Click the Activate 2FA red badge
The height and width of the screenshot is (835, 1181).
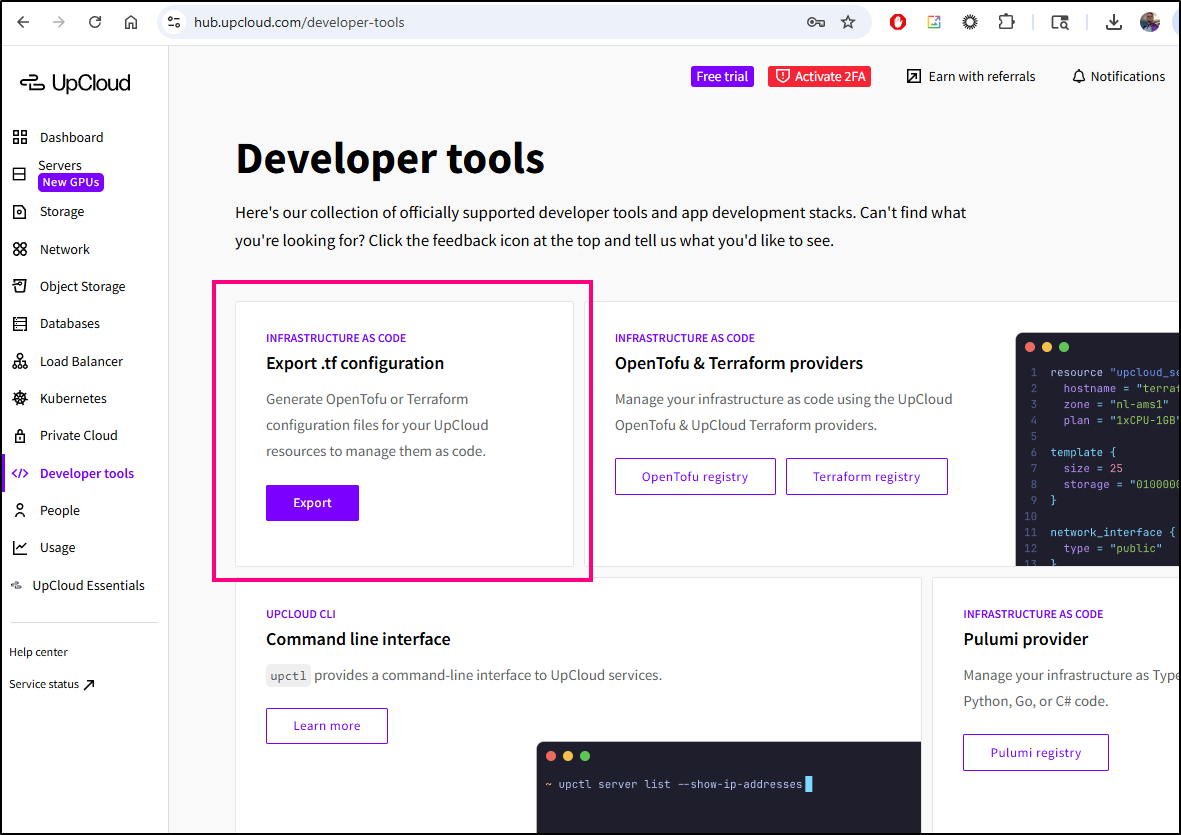coord(819,77)
